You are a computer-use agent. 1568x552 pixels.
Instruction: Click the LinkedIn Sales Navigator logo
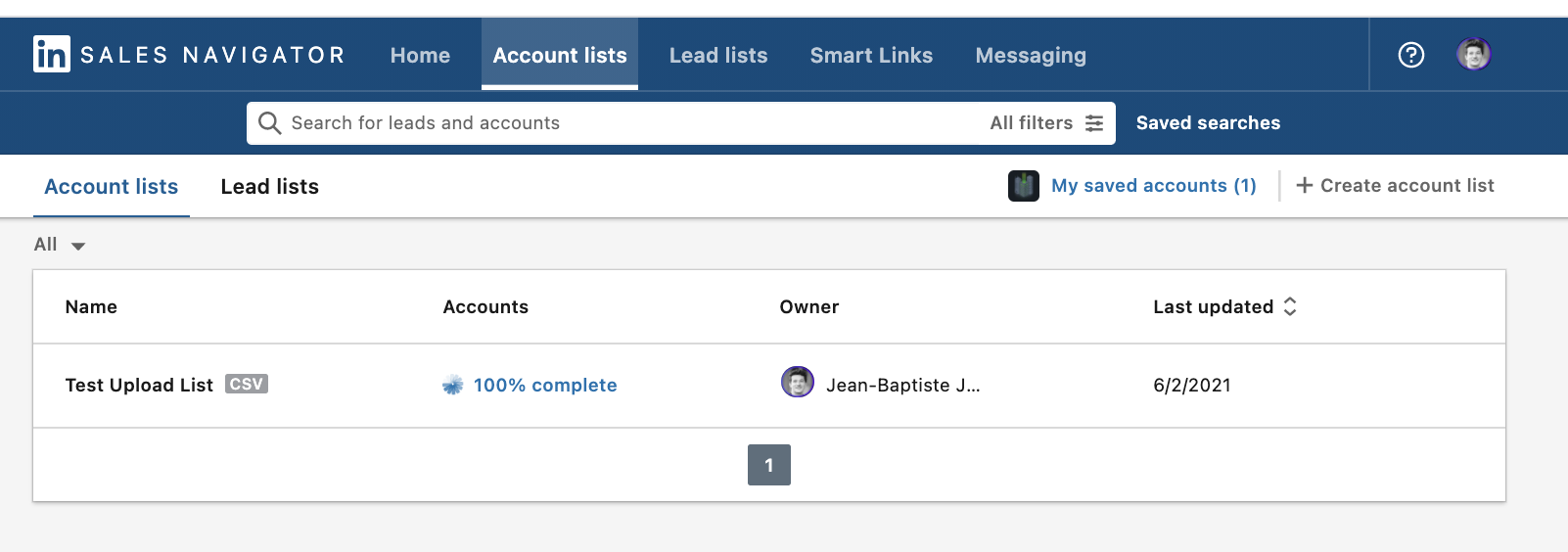189,54
